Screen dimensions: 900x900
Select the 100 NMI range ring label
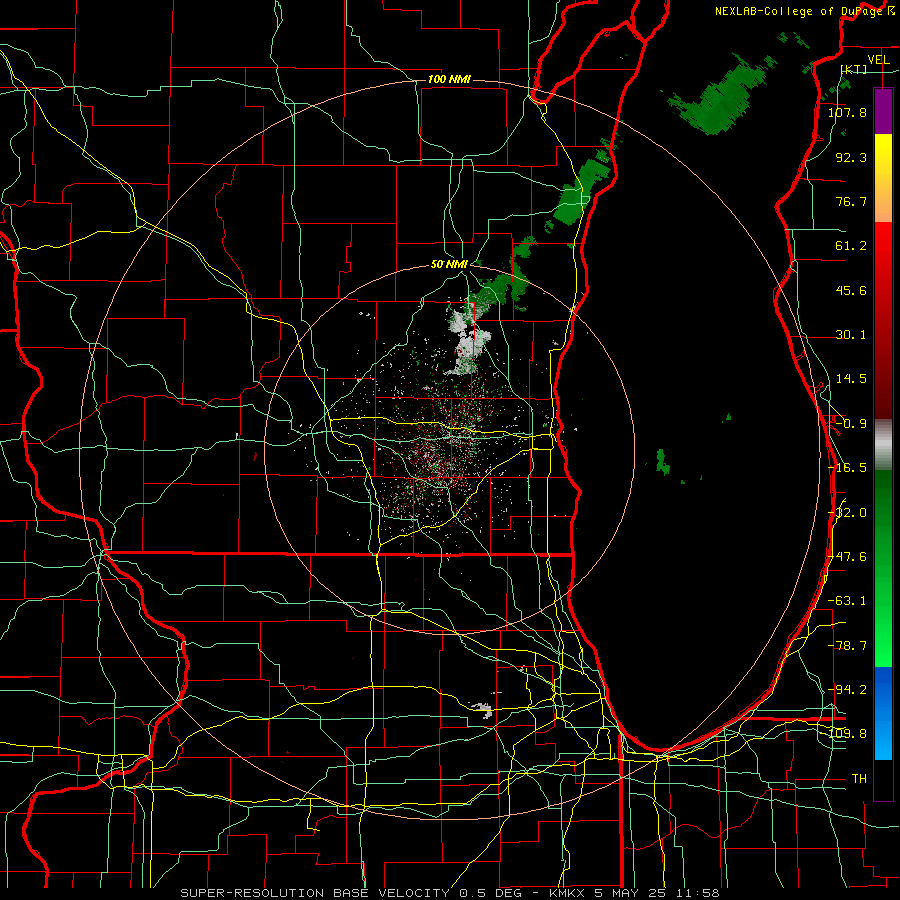449,79
